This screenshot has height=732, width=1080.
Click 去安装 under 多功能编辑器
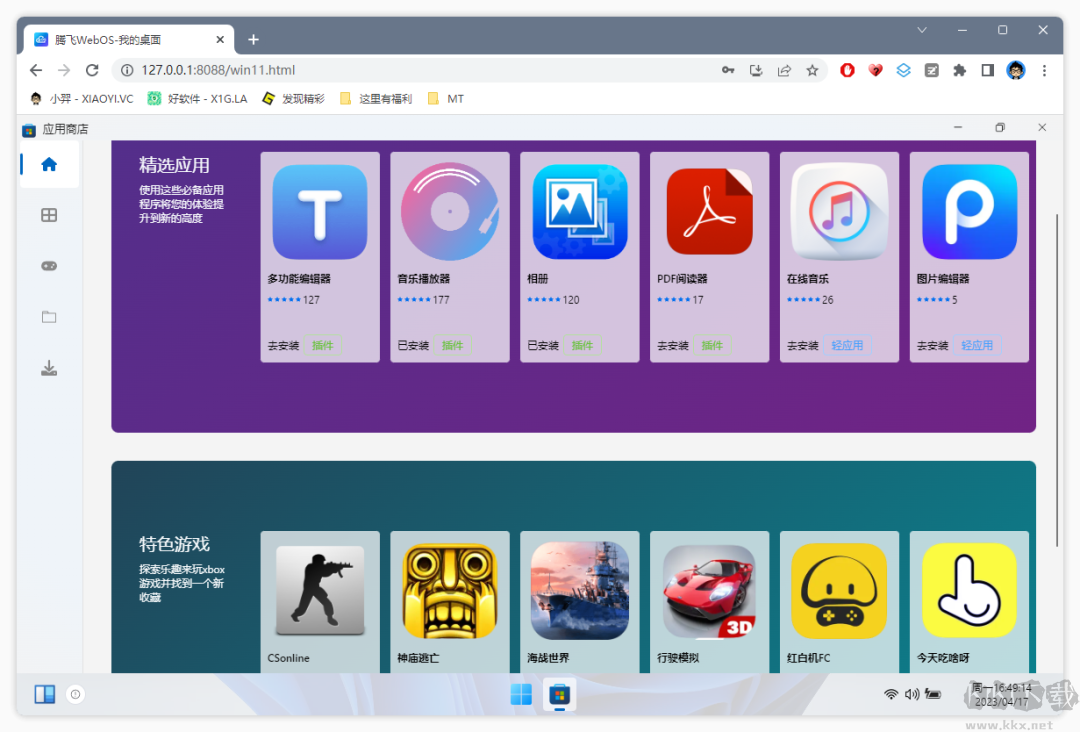click(x=283, y=346)
